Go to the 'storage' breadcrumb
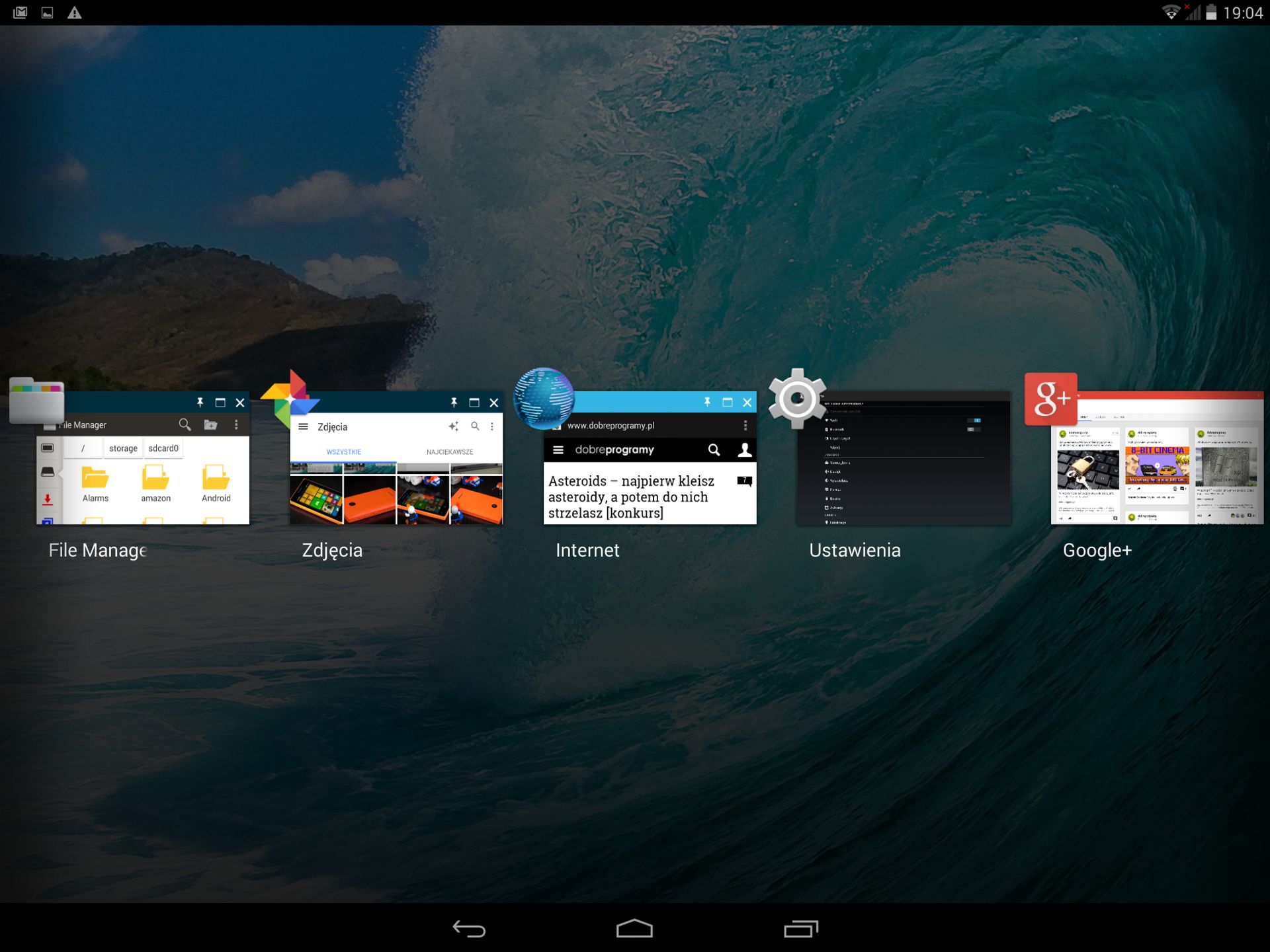 [123, 448]
